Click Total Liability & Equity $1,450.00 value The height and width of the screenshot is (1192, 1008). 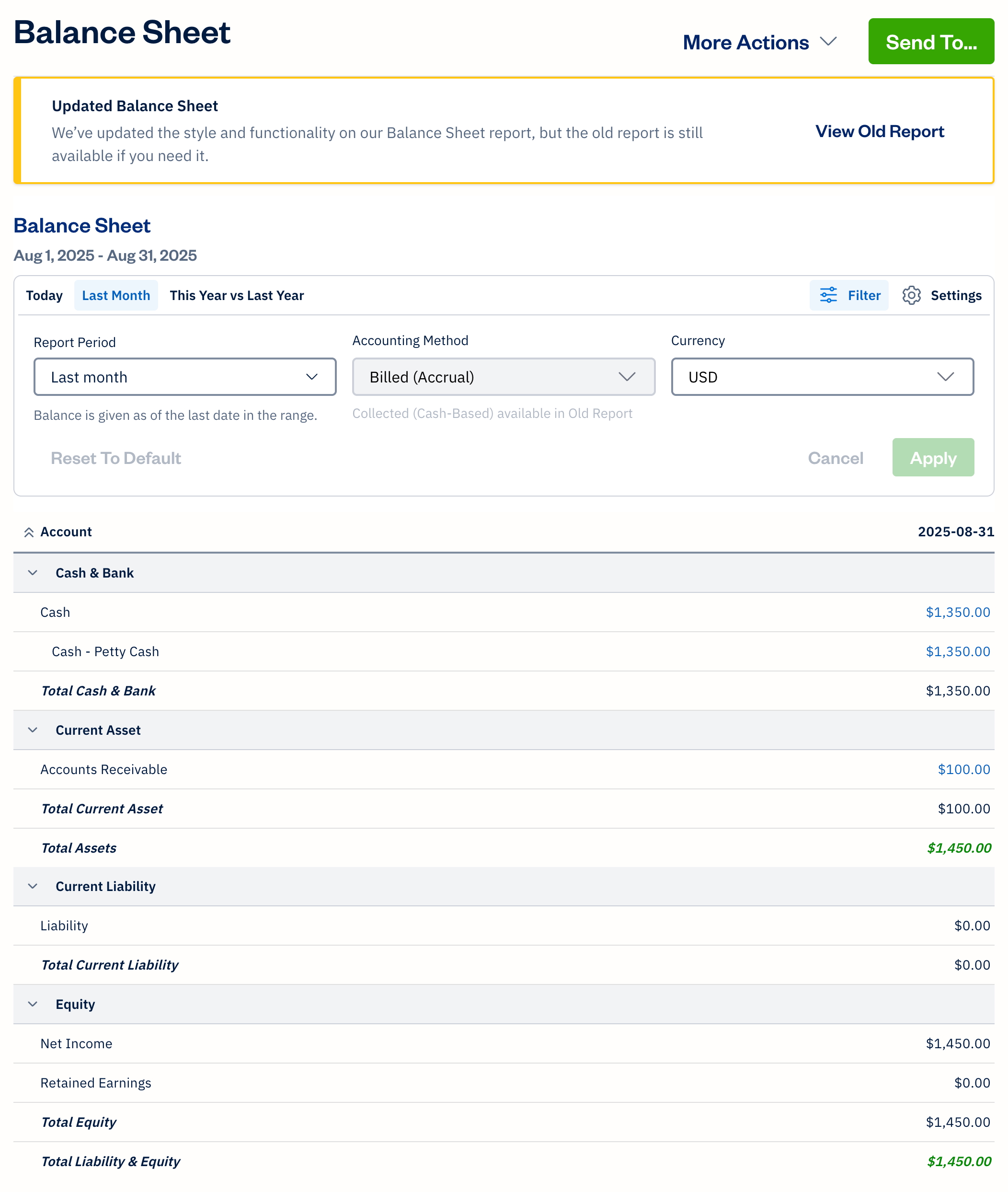959,1162
